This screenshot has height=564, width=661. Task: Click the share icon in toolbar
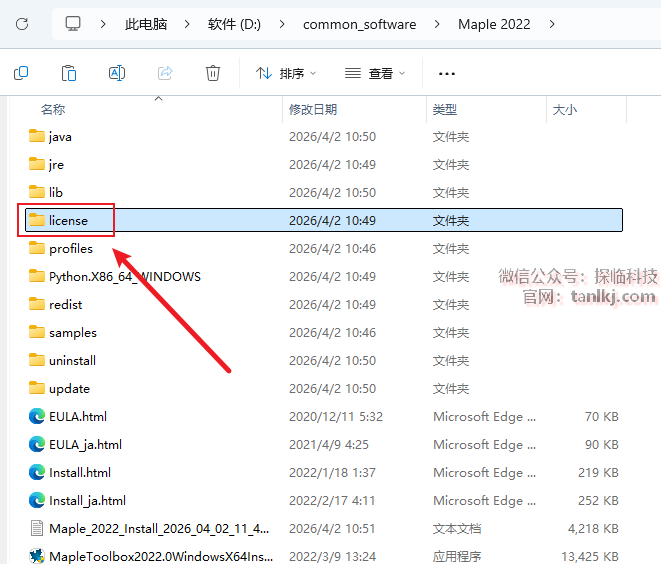click(x=165, y=73)
